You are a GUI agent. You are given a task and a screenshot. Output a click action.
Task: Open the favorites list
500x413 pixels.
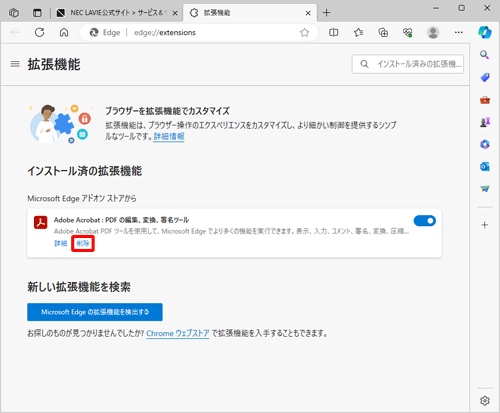(358, 32)
